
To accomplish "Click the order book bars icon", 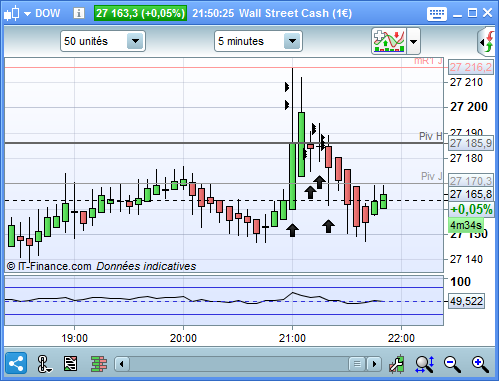I will coord(99,364).
